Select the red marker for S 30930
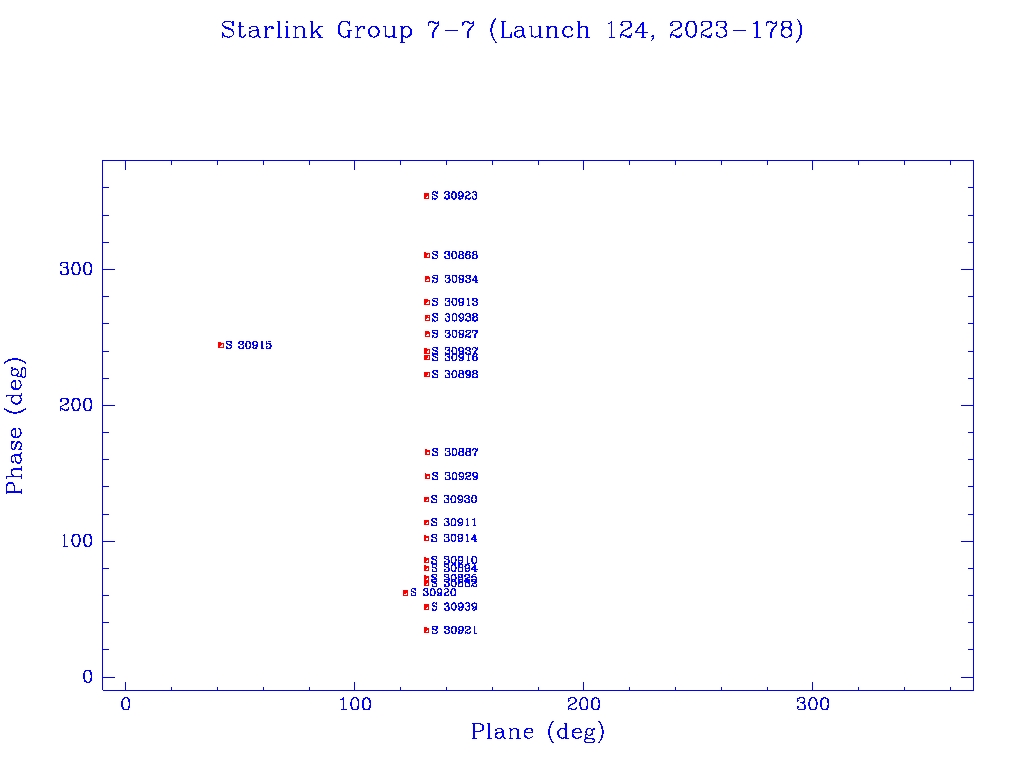This screenshot has height=768, width=1024. pyautogui.click(x=426, y=500)
